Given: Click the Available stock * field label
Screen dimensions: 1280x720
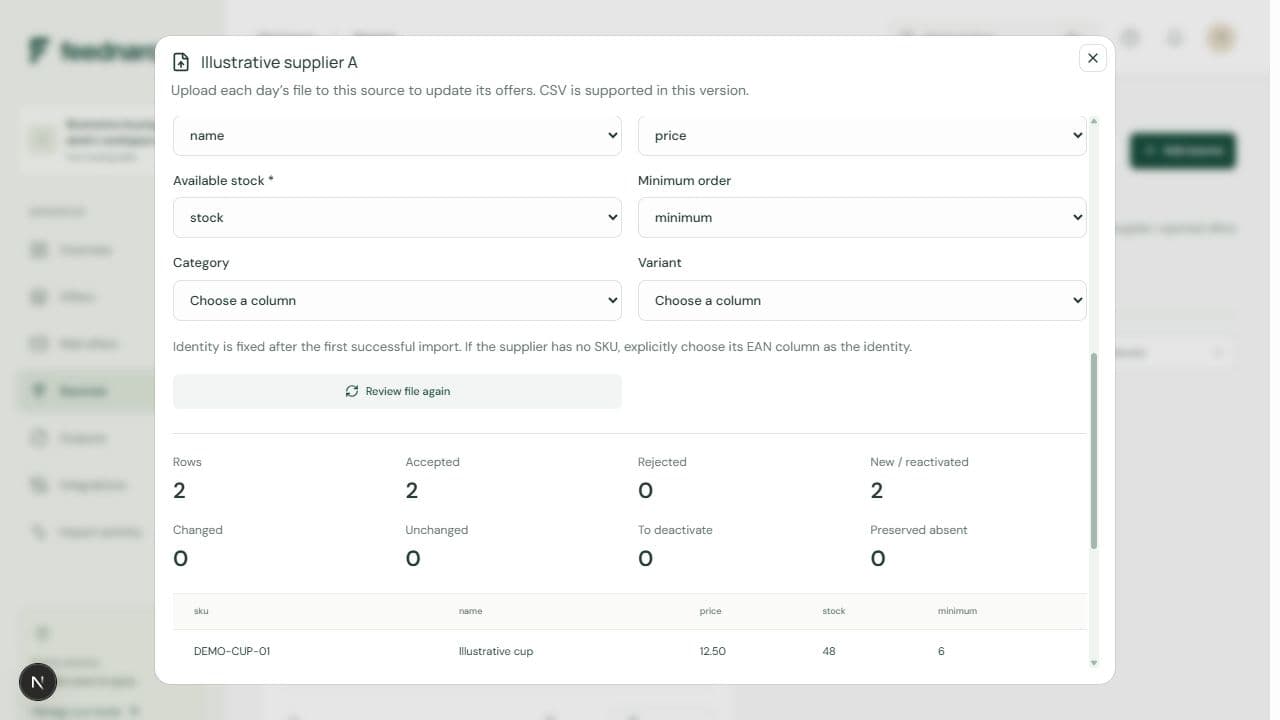Looking at the screenshot, I should pos(223,181).
